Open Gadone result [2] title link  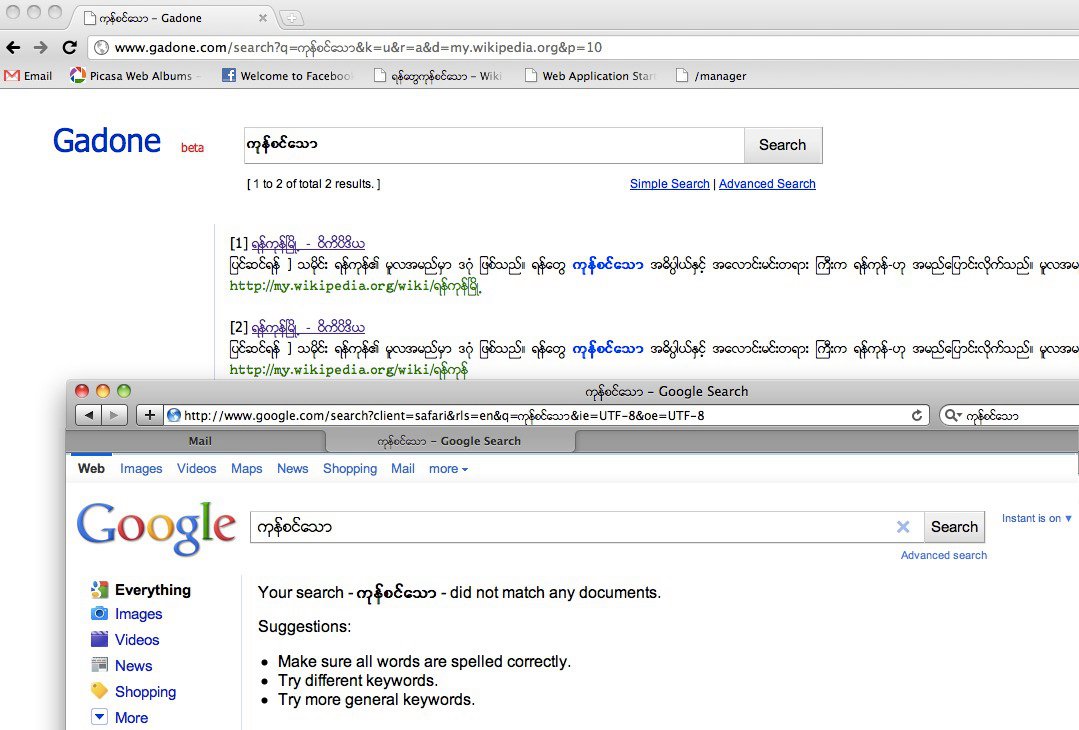click(x=308, y=328)
